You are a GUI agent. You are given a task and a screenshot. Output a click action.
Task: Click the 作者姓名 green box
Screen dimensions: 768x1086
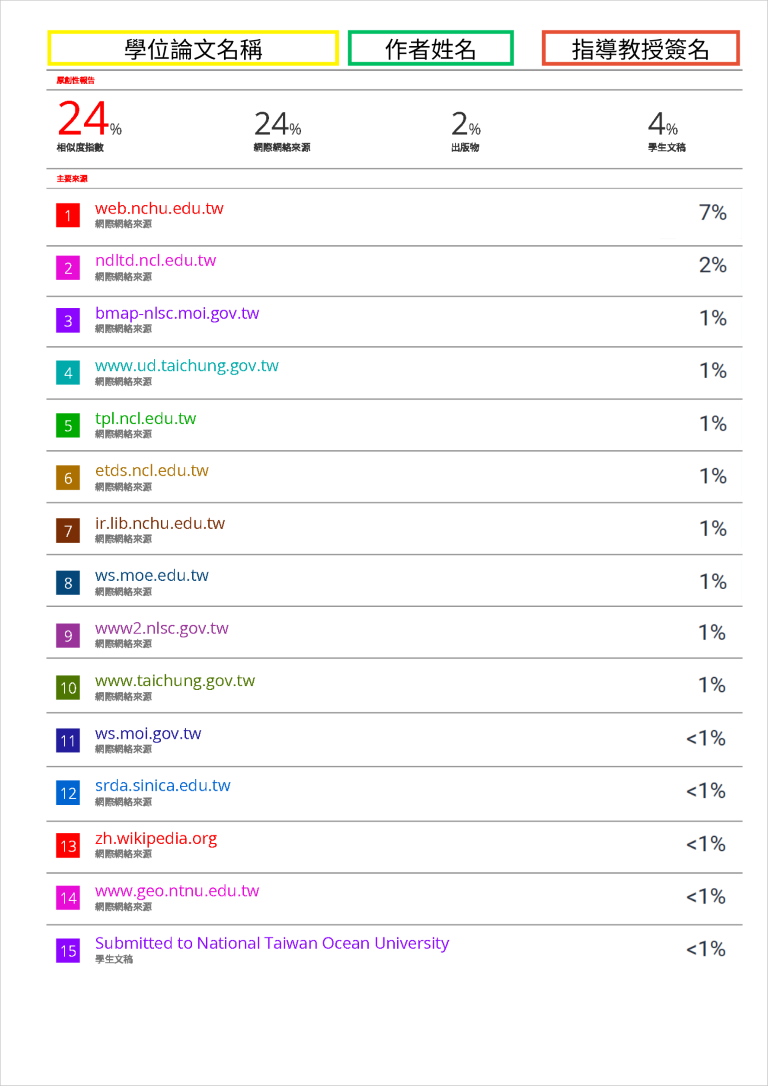coord(431,48)
